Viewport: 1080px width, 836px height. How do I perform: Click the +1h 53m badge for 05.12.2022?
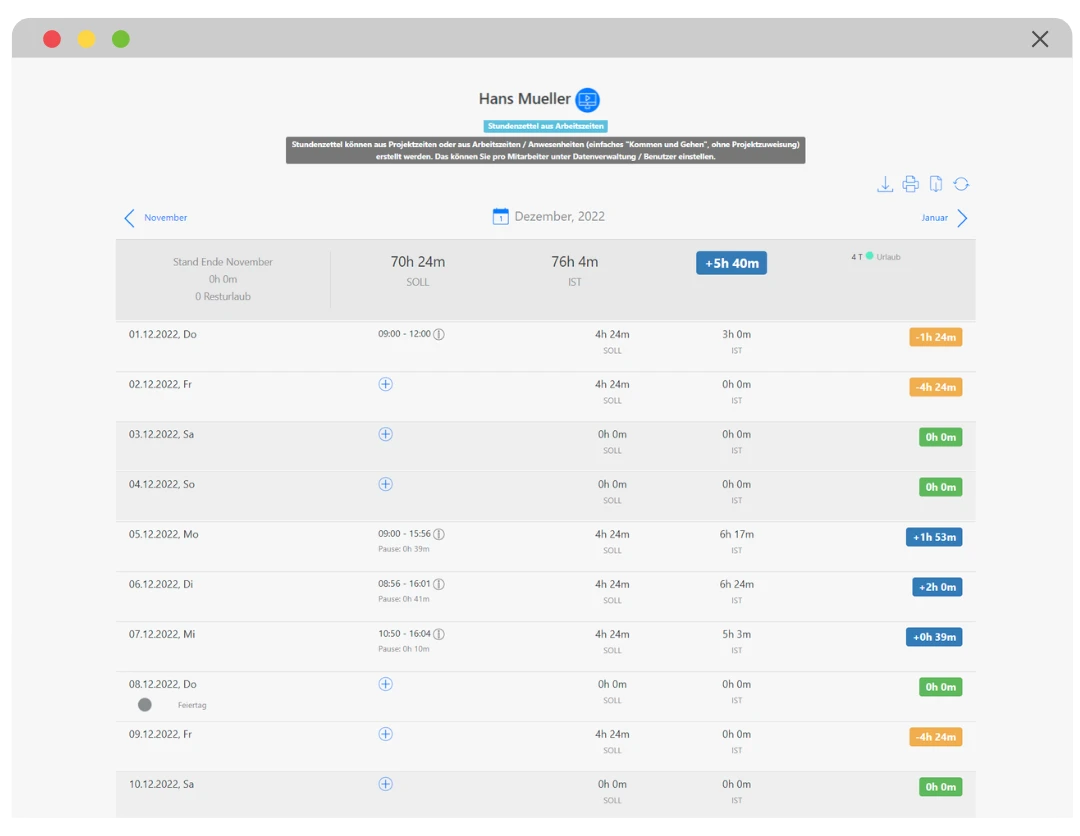click(934, 537)
